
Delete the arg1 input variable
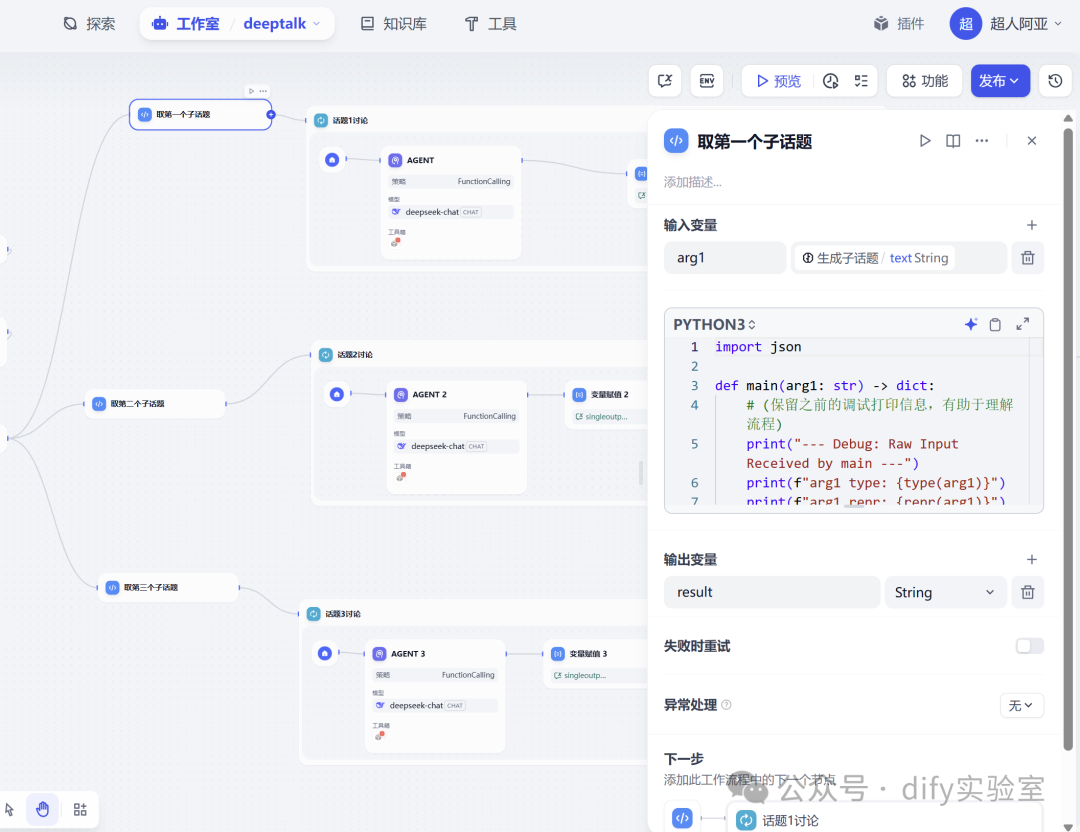(x=1027, y=258)
